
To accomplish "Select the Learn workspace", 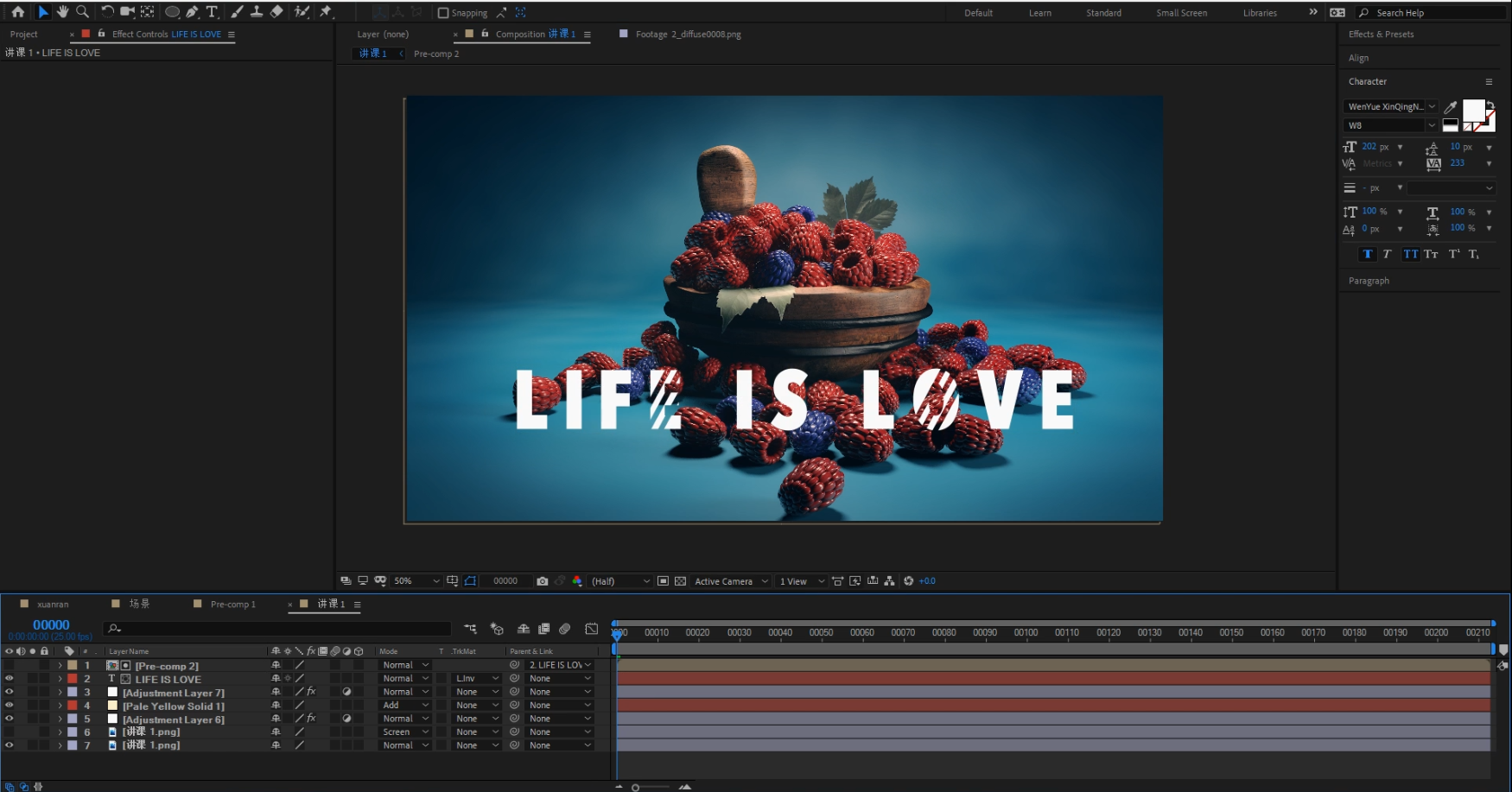I will click(1040, 13).
